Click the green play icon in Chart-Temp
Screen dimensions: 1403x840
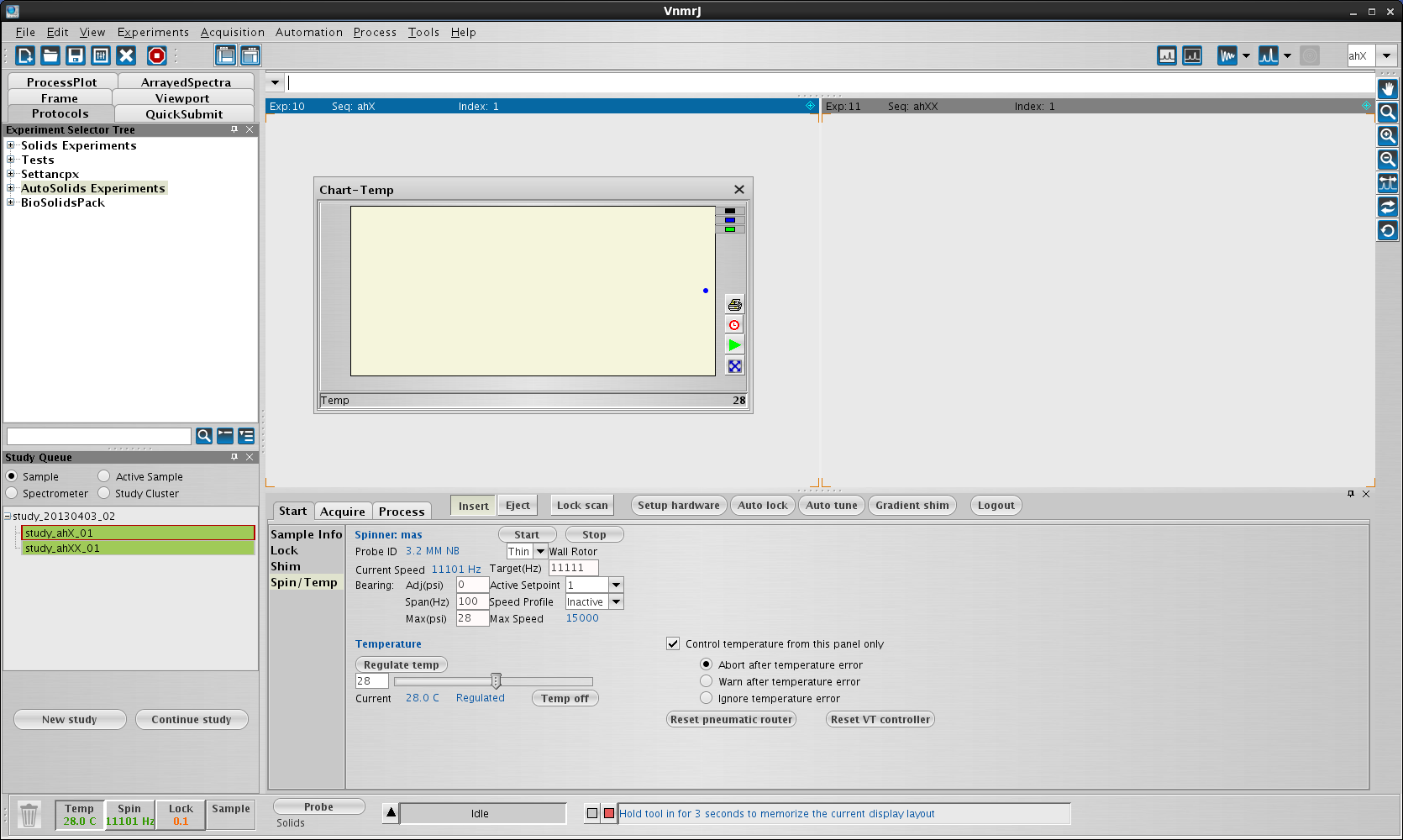click(x=734, y=345)
